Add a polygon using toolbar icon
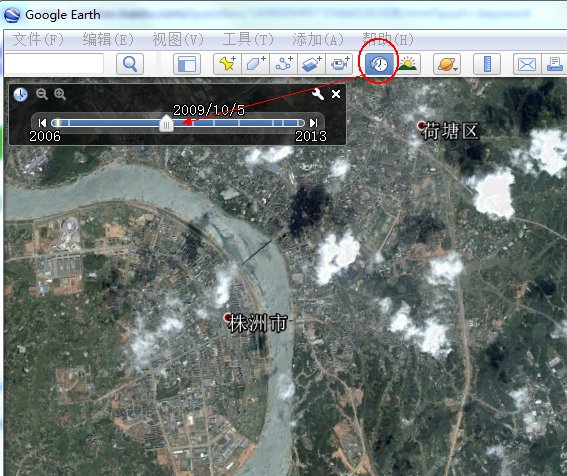The height and width of the screenshot is (476, 567). click(x=255, y=64)
